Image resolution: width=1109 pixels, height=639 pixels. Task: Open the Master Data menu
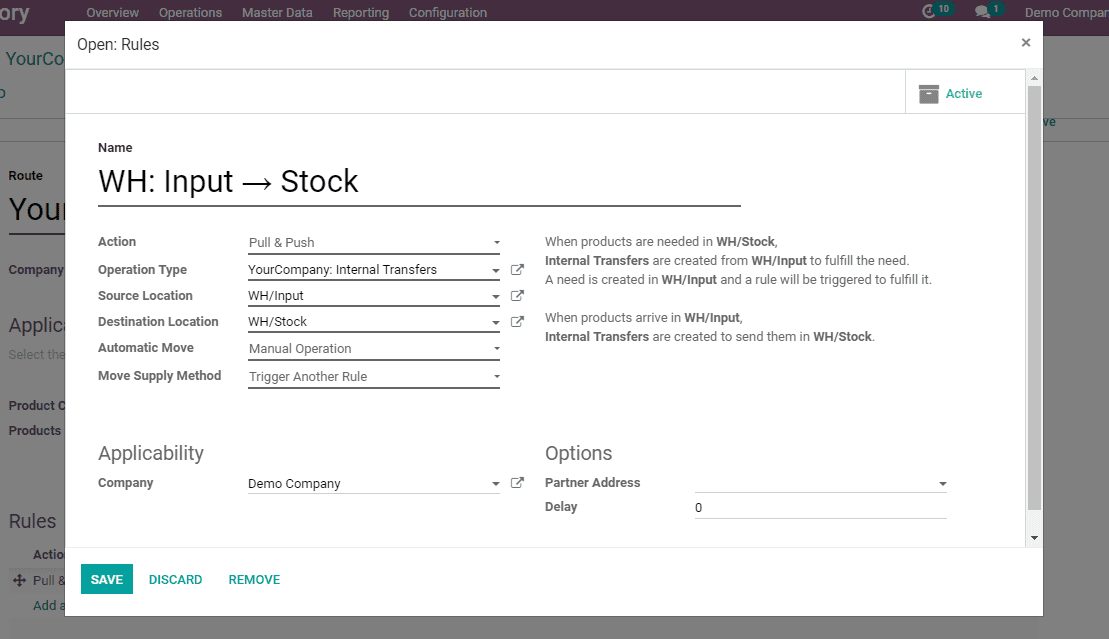tap(277, 13)
